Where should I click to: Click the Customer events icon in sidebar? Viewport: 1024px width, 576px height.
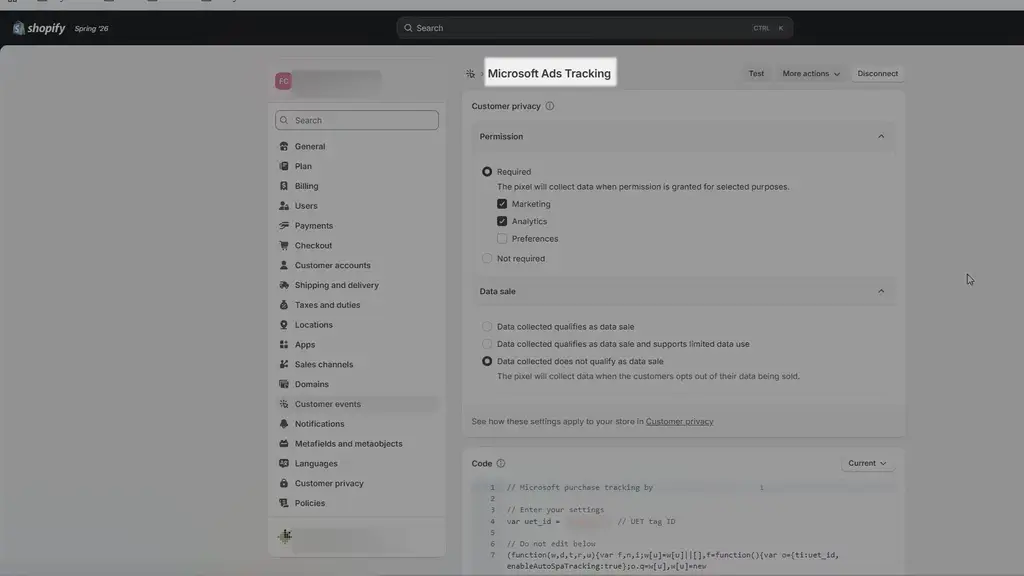[x=283, y=404]
